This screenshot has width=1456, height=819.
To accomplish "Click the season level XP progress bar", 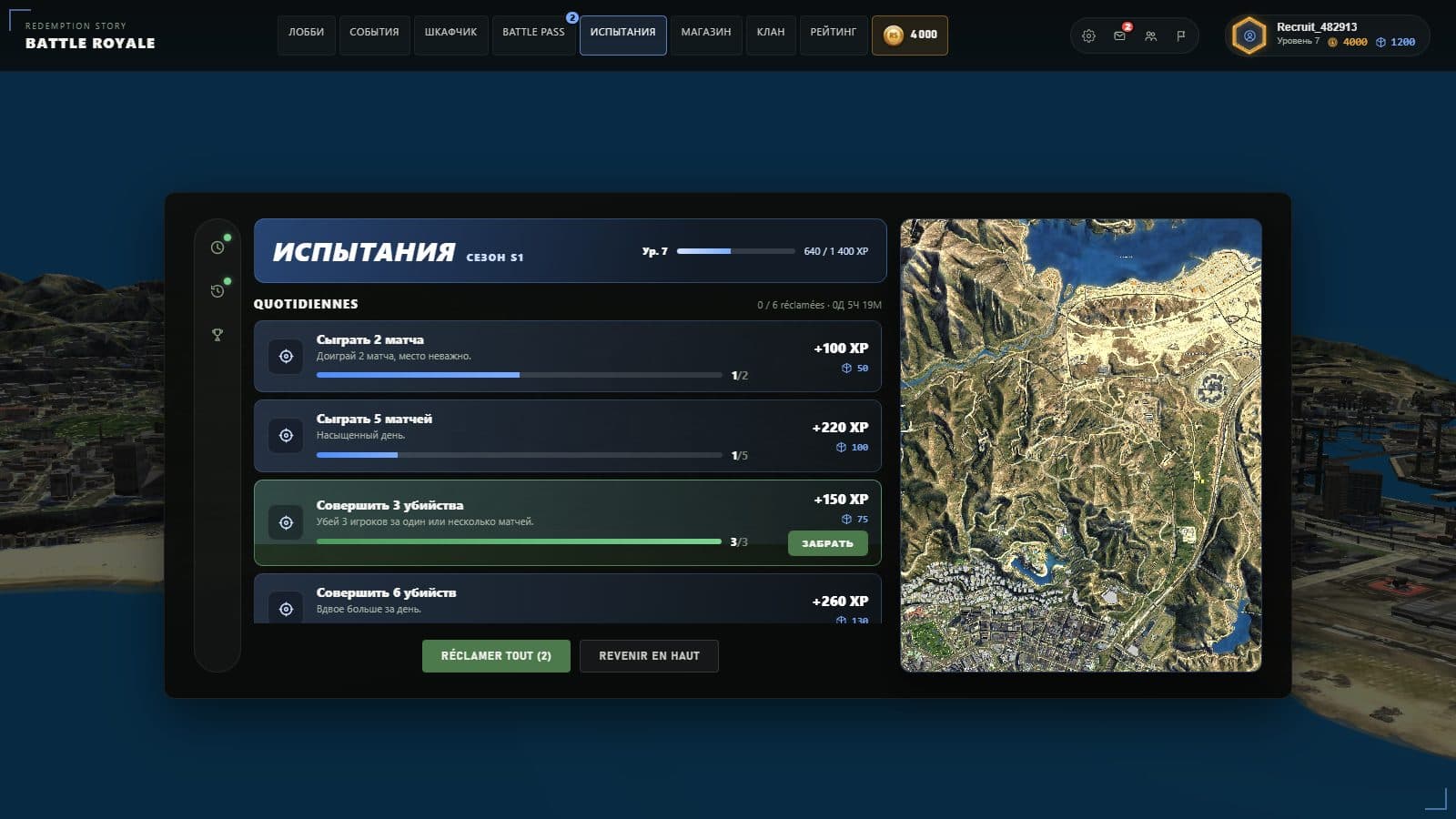I will tap(735, 251).
